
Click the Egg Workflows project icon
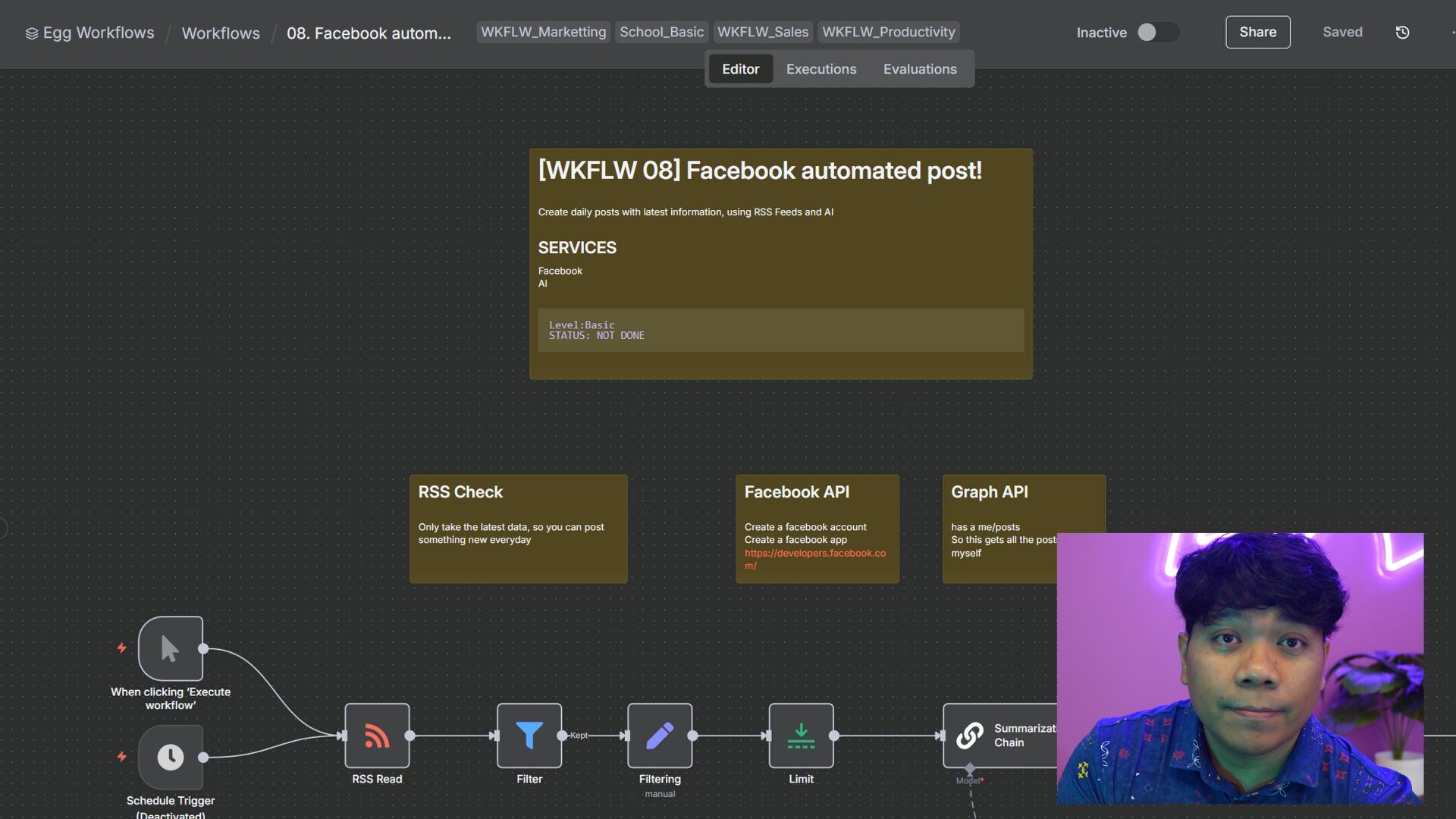tap(32, 33)
